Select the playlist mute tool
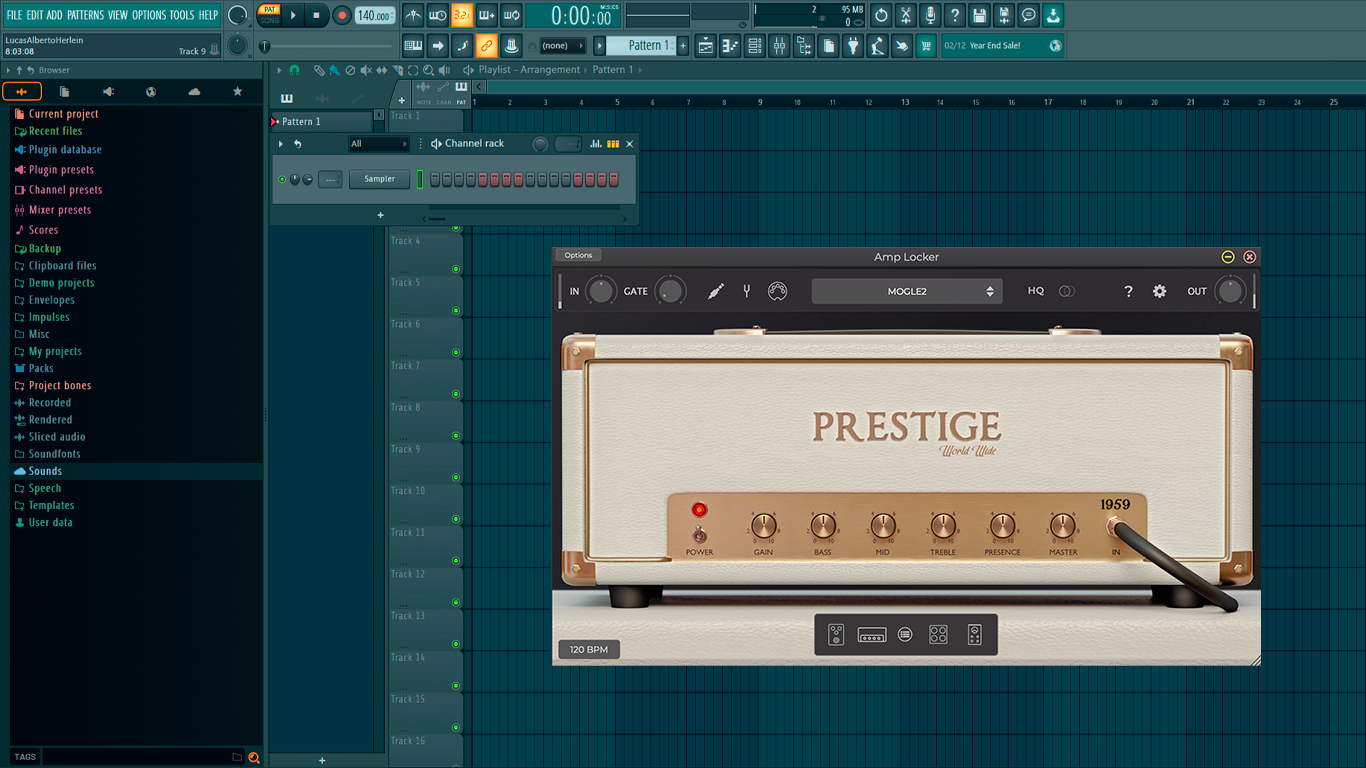1366x768 pixels. (365, 70)
